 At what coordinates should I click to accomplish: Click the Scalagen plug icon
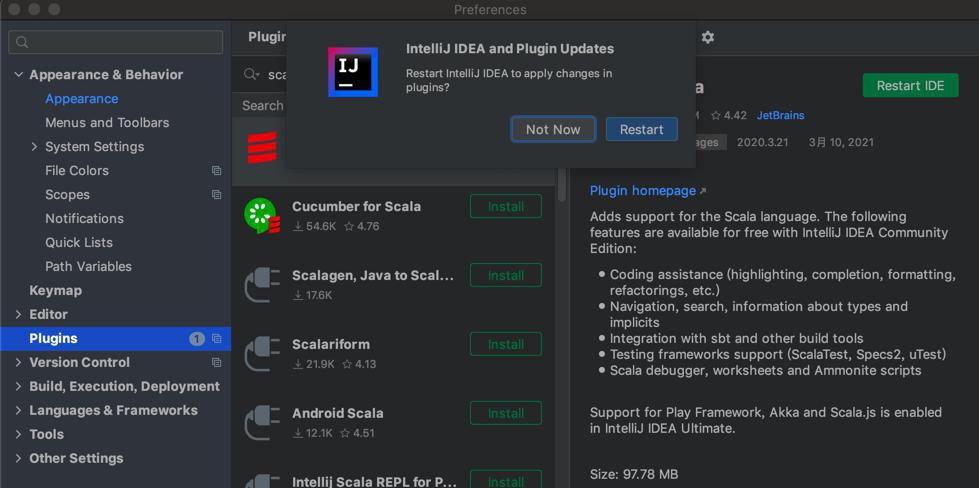(262, 285)
